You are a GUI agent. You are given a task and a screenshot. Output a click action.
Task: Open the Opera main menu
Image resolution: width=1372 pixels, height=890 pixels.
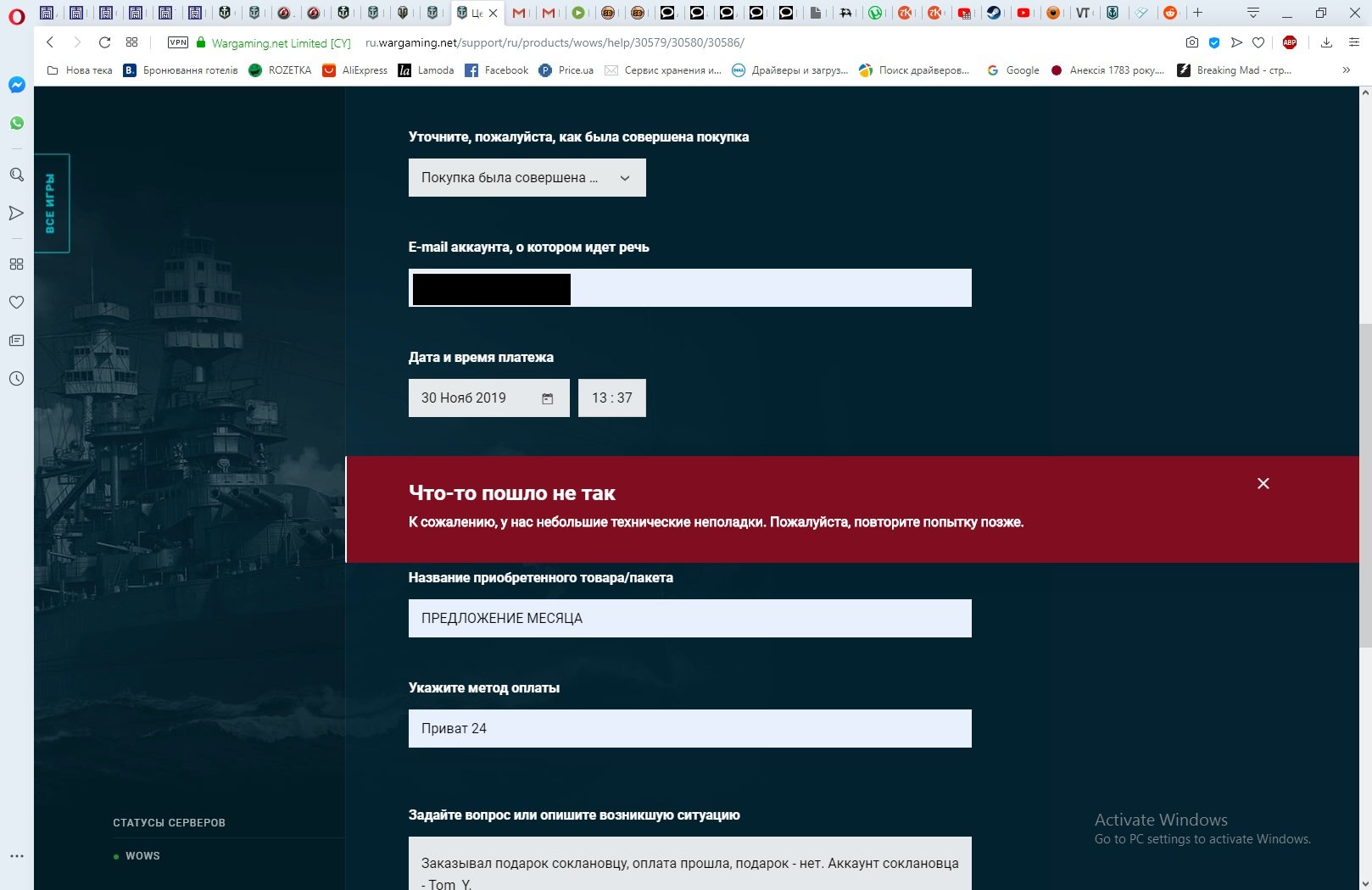coord(16,16)
